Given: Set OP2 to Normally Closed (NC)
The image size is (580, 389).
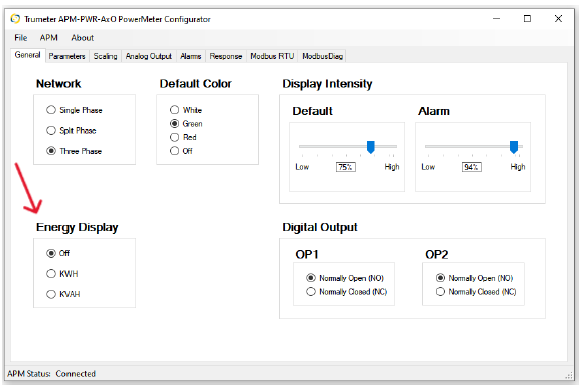Looking at the screenshot, I should (x=476, y=292).
